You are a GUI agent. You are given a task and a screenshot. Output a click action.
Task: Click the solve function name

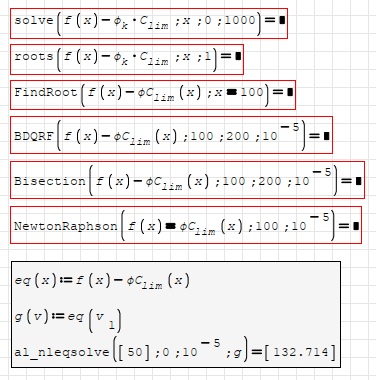34,21
